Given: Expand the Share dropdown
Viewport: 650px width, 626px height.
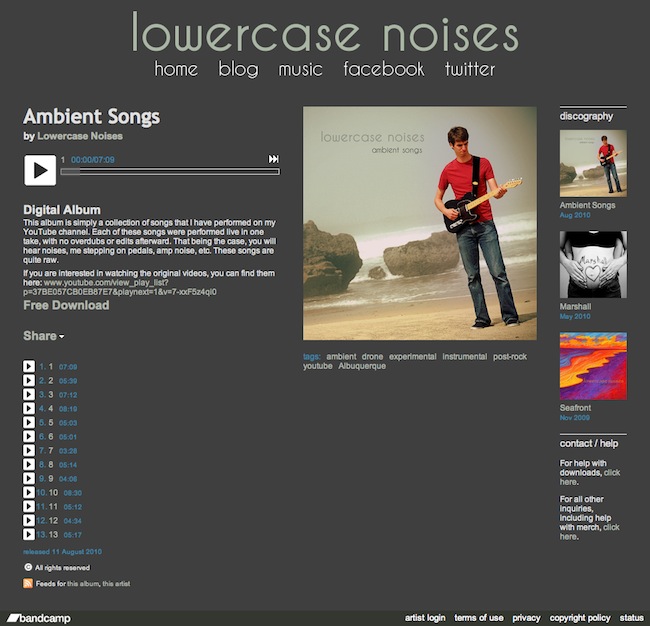Looking at the screenshot, I should (x=44, y=336).
